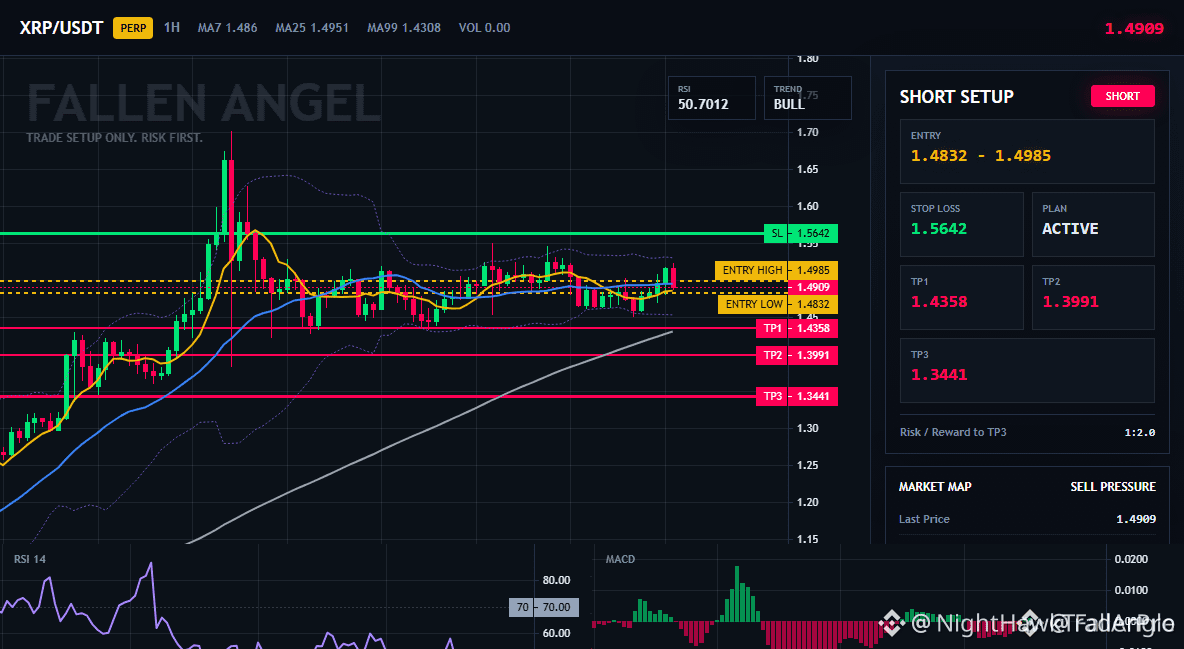The image size is (1184, 649).
Task: Click the TP3 1.3441 card in setup panel
Action: click(x=1027, y=370)
